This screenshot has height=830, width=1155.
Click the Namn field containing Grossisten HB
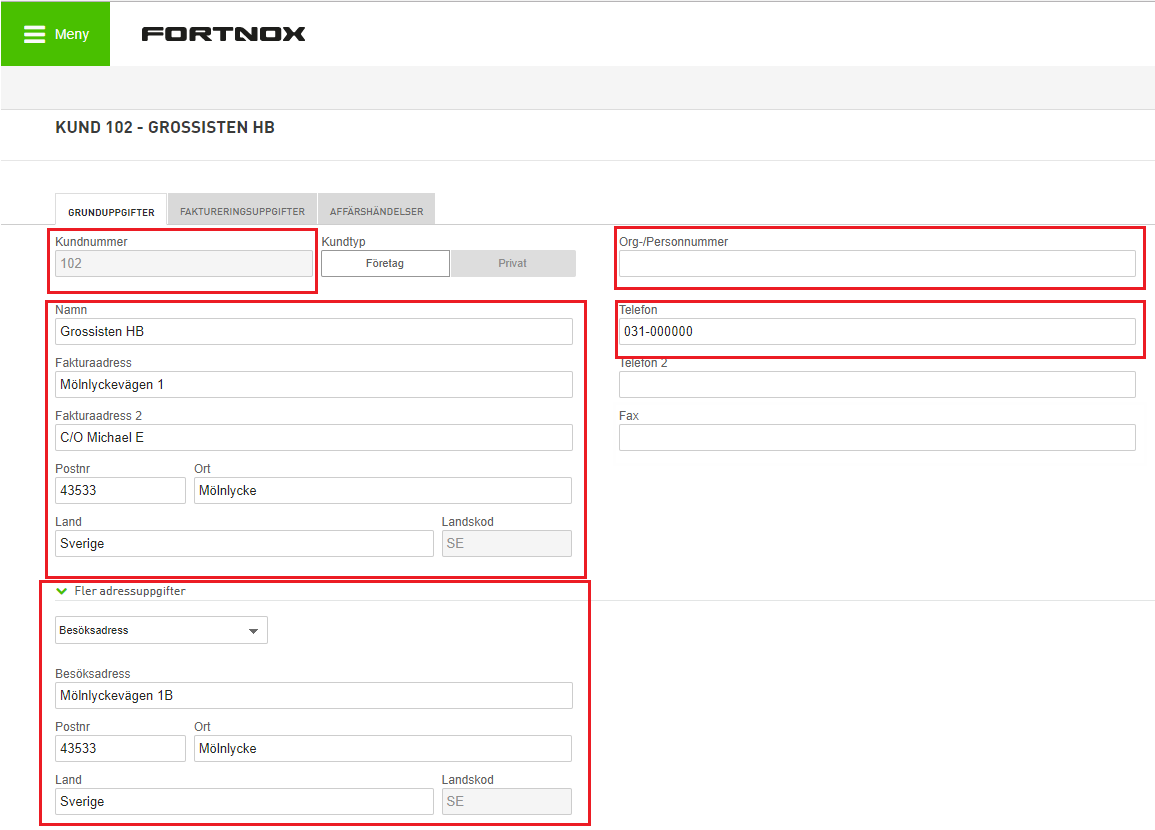coord(314,331)
